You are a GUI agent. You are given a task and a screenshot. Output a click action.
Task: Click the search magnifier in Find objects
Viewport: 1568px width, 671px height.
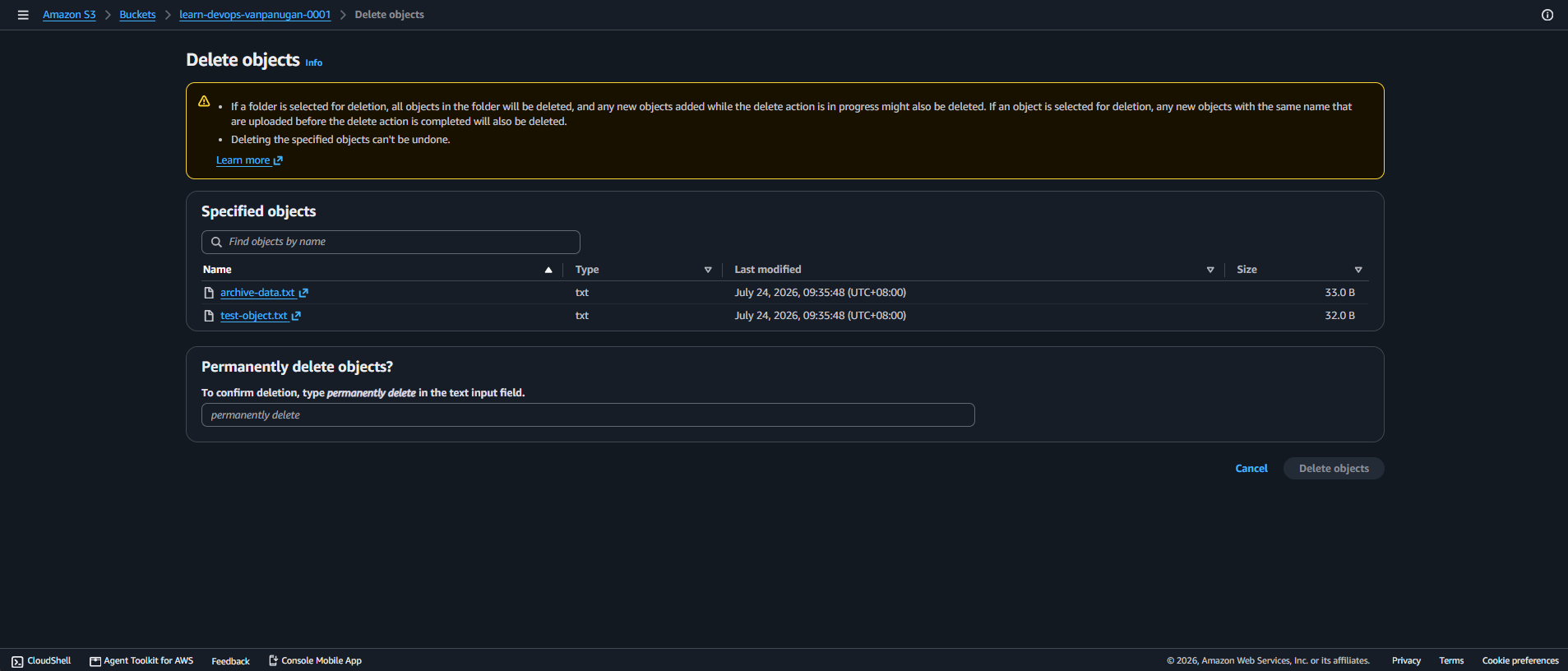[216, 242]
